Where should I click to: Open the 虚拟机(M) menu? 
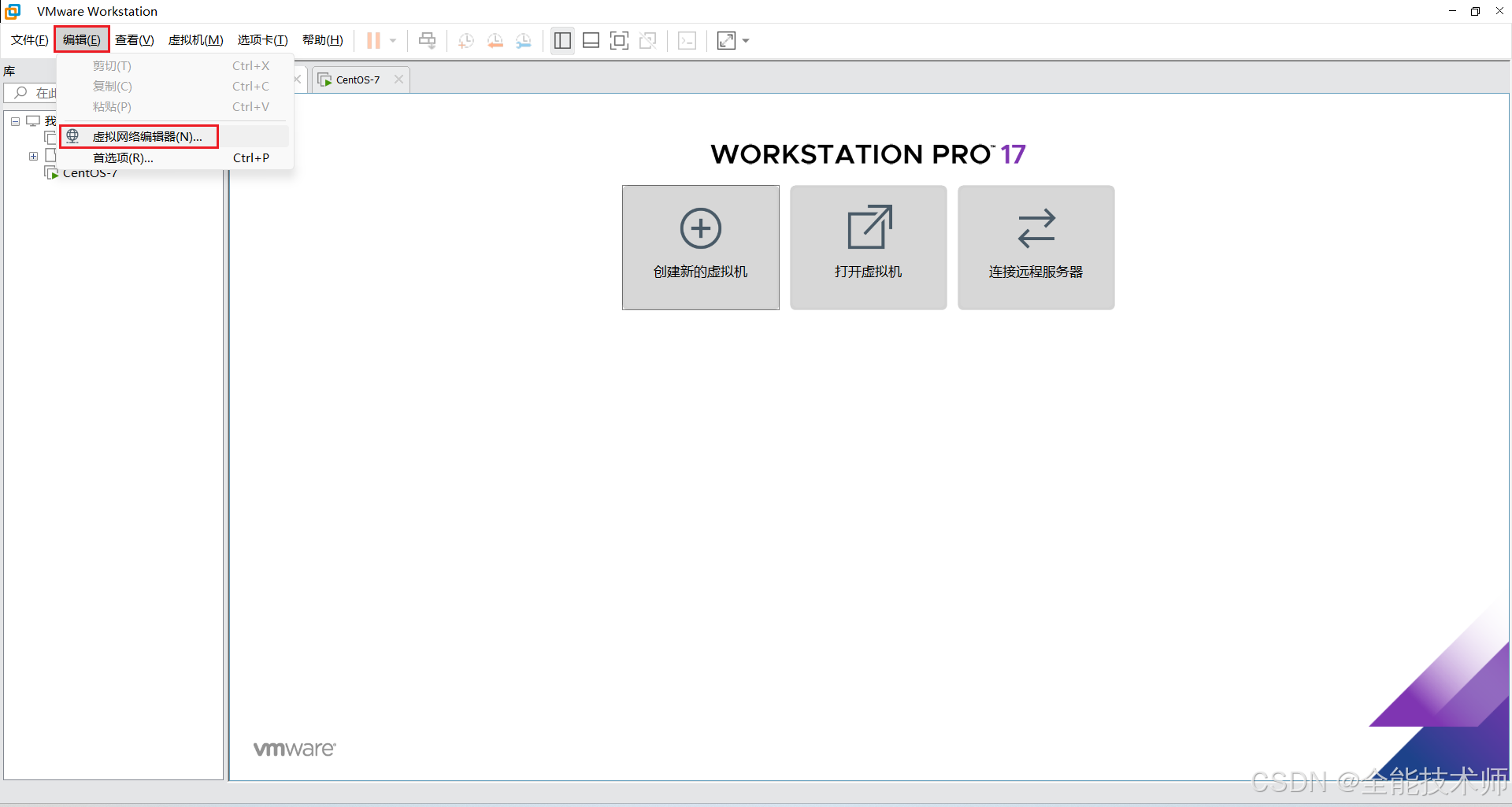196,40
